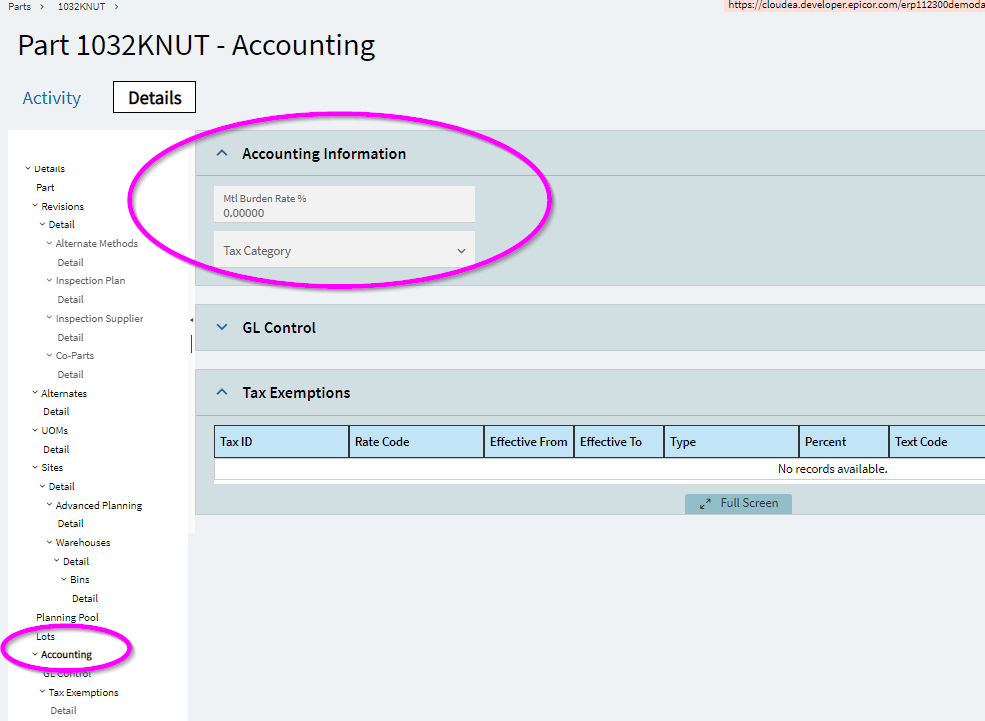The height and width of the screenshot is (721, 985).
Task: Sort by the Tax ID column header
Action: pos(281,442)
